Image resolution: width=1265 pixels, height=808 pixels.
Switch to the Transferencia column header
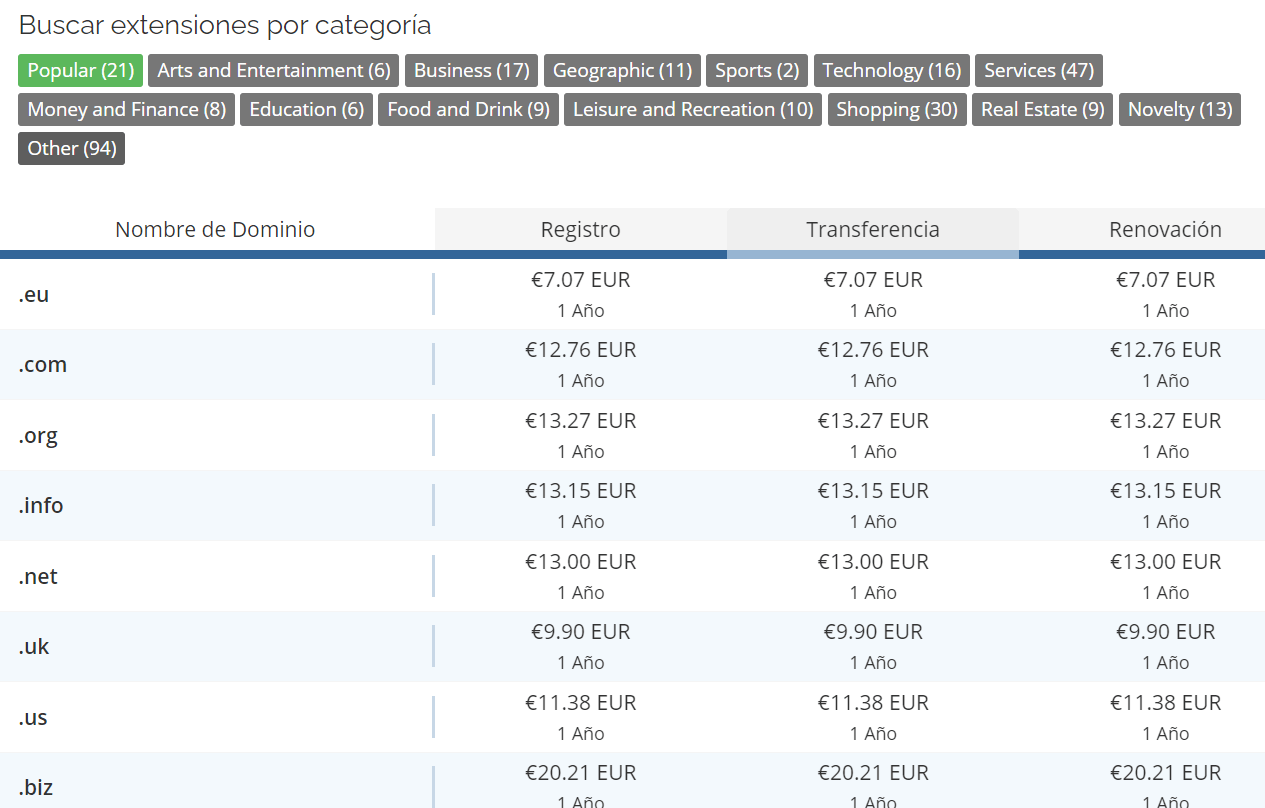click(x=873, y=229)
